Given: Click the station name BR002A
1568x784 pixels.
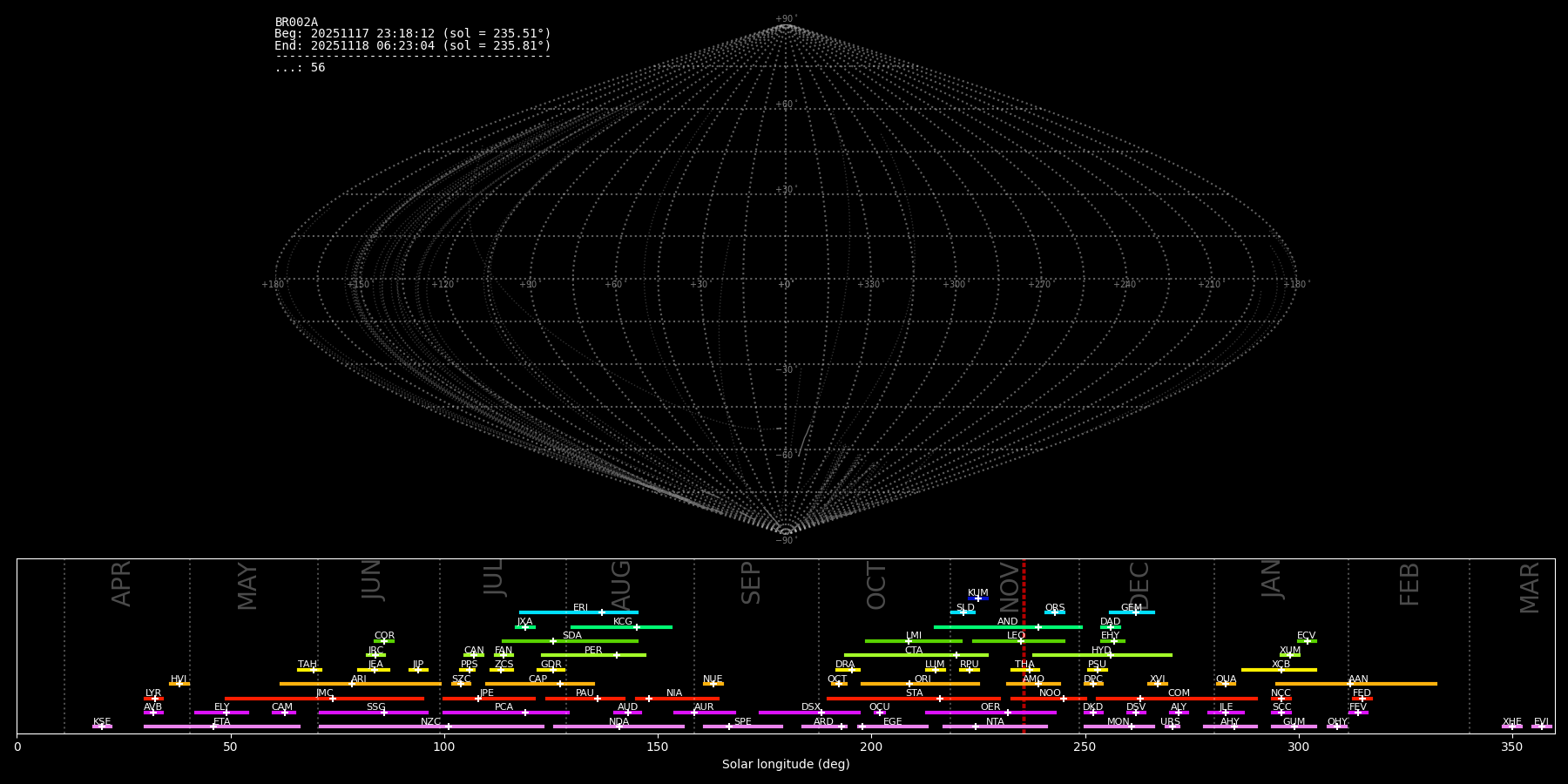Looking at the screenshot, I should [296, 23].
